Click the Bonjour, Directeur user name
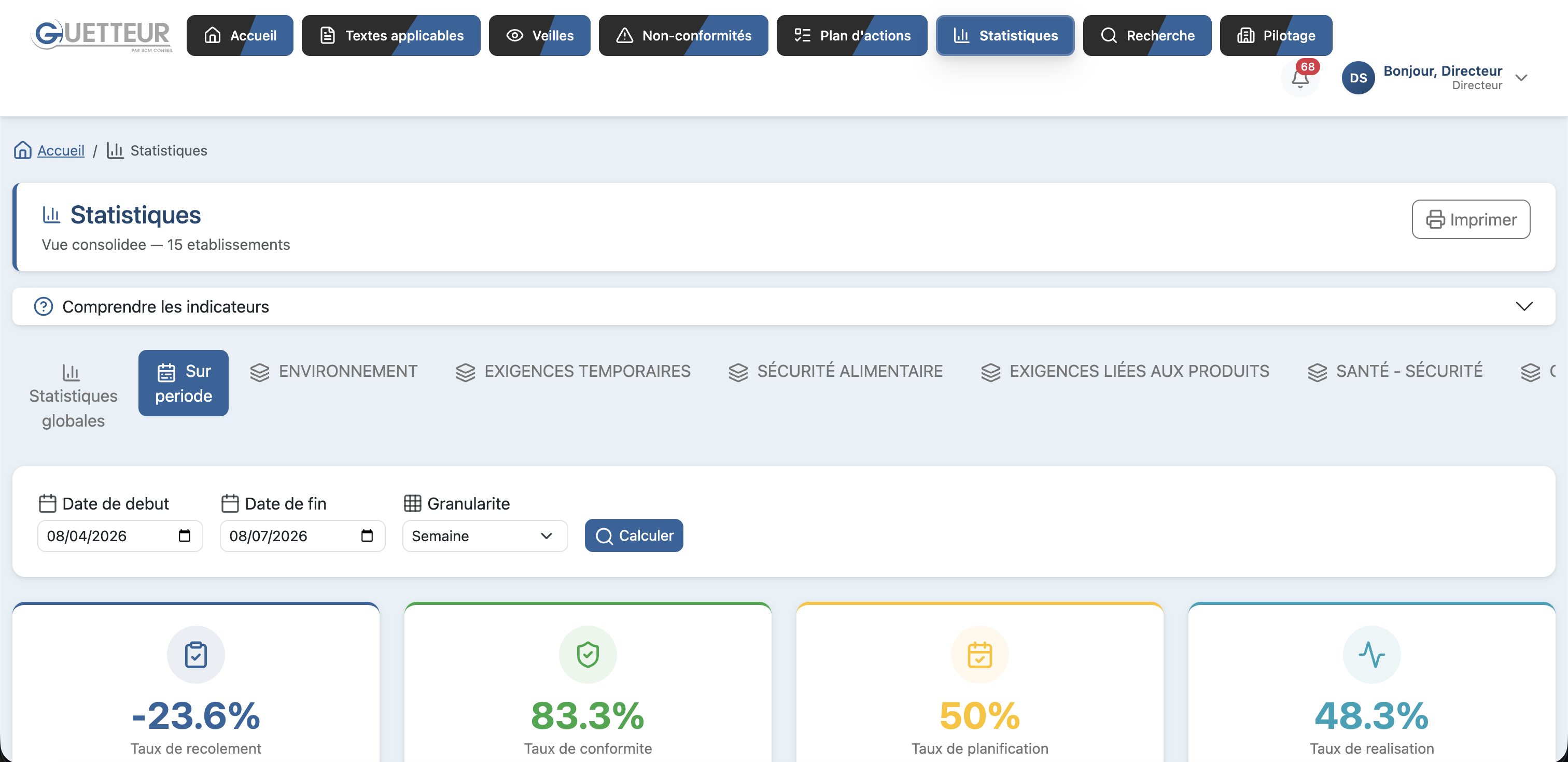1568x762 pixels. pos(1442,70)
